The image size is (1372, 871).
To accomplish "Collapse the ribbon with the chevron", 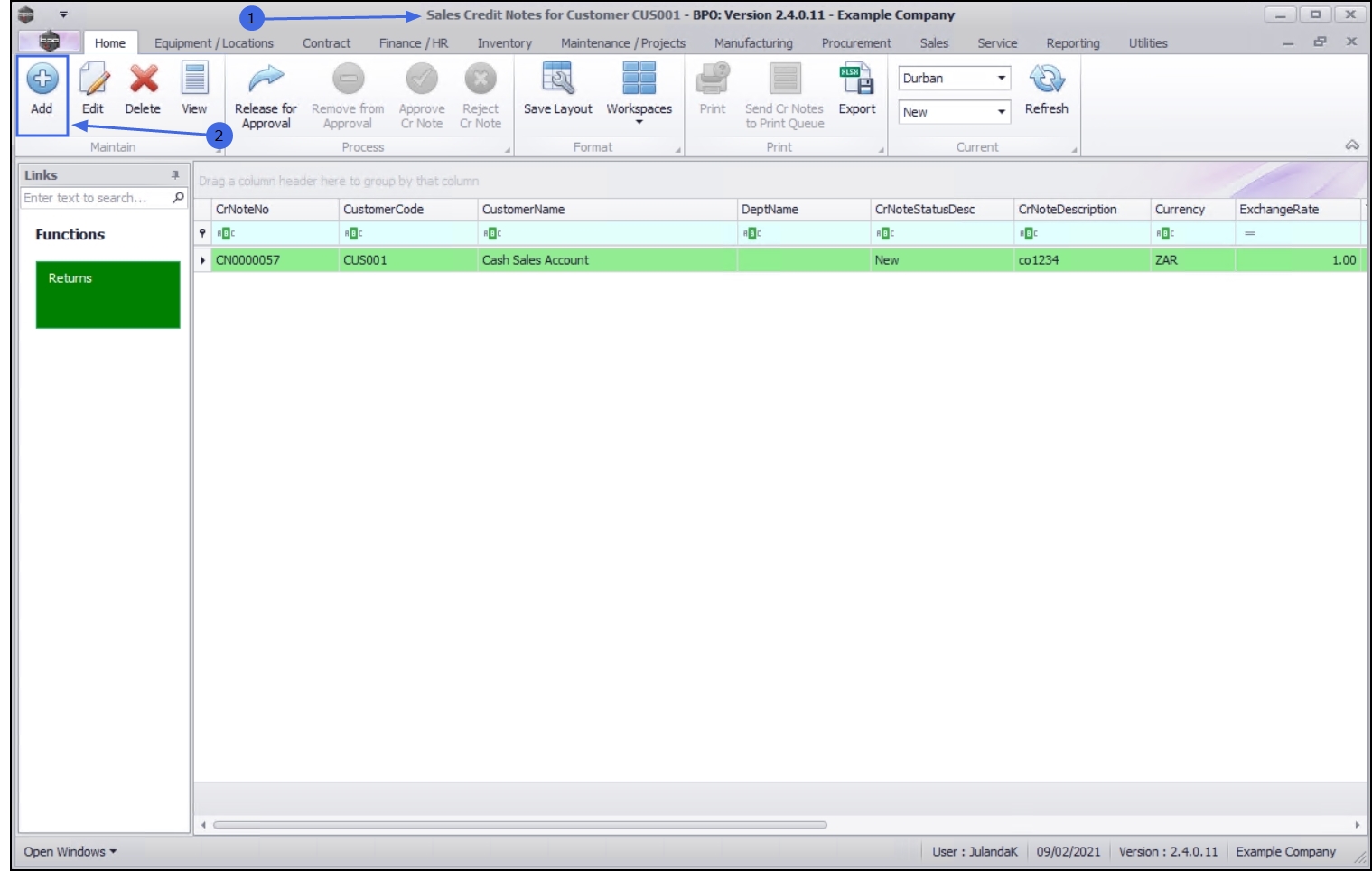I will tap(1352, 145).
